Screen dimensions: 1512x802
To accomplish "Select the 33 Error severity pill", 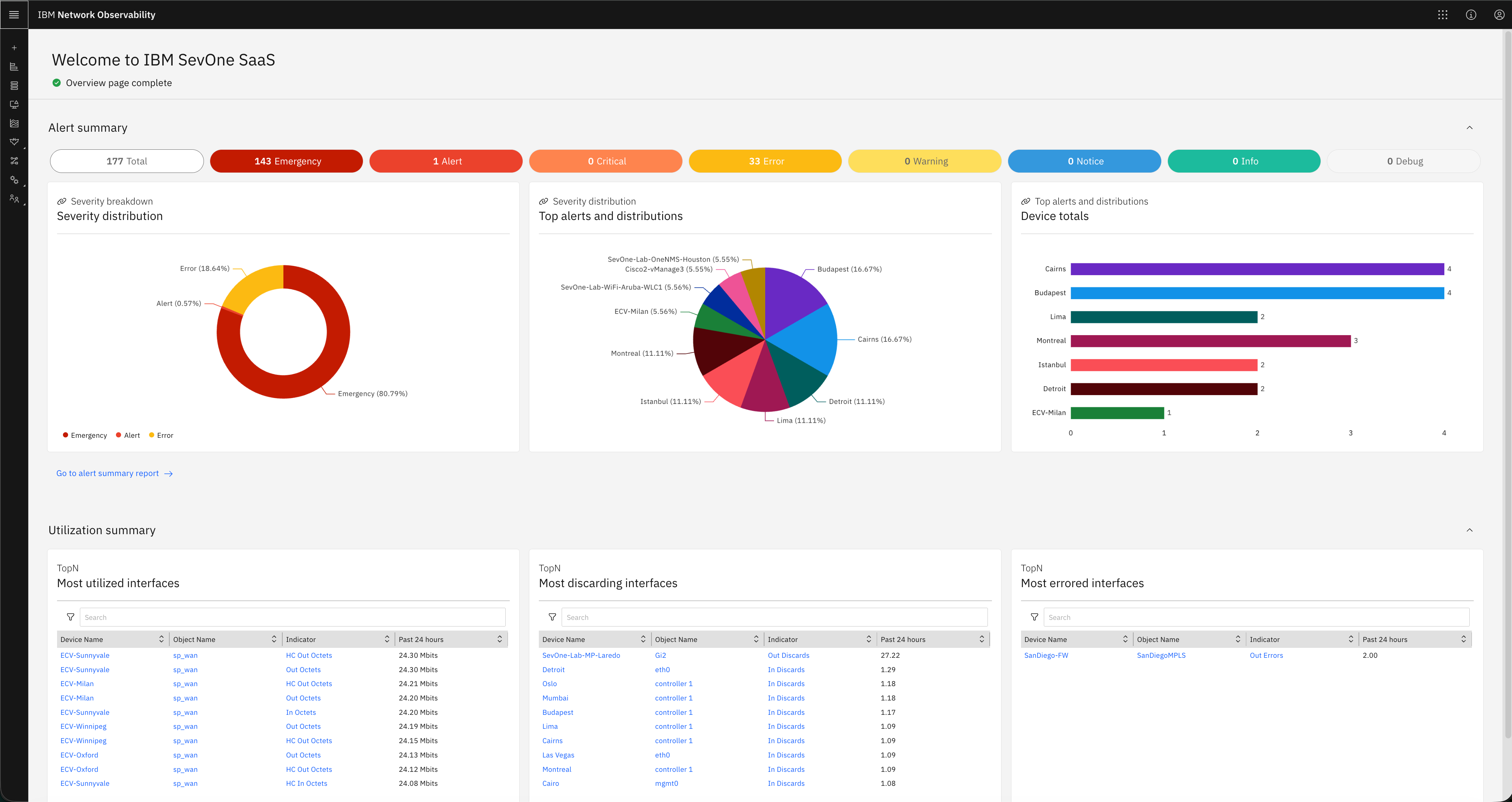I will (766, 162).
